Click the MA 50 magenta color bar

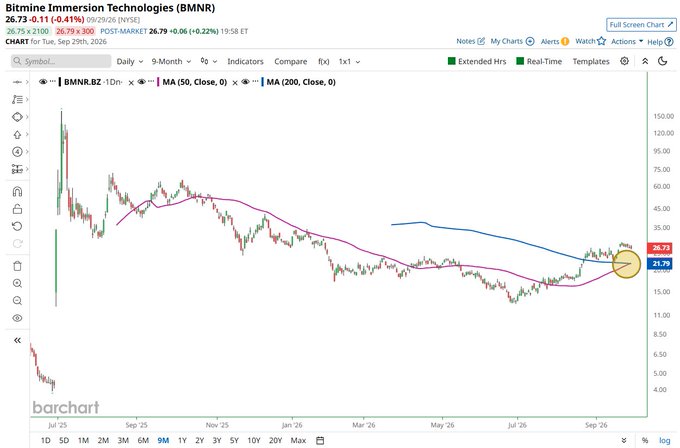[159, 82]
